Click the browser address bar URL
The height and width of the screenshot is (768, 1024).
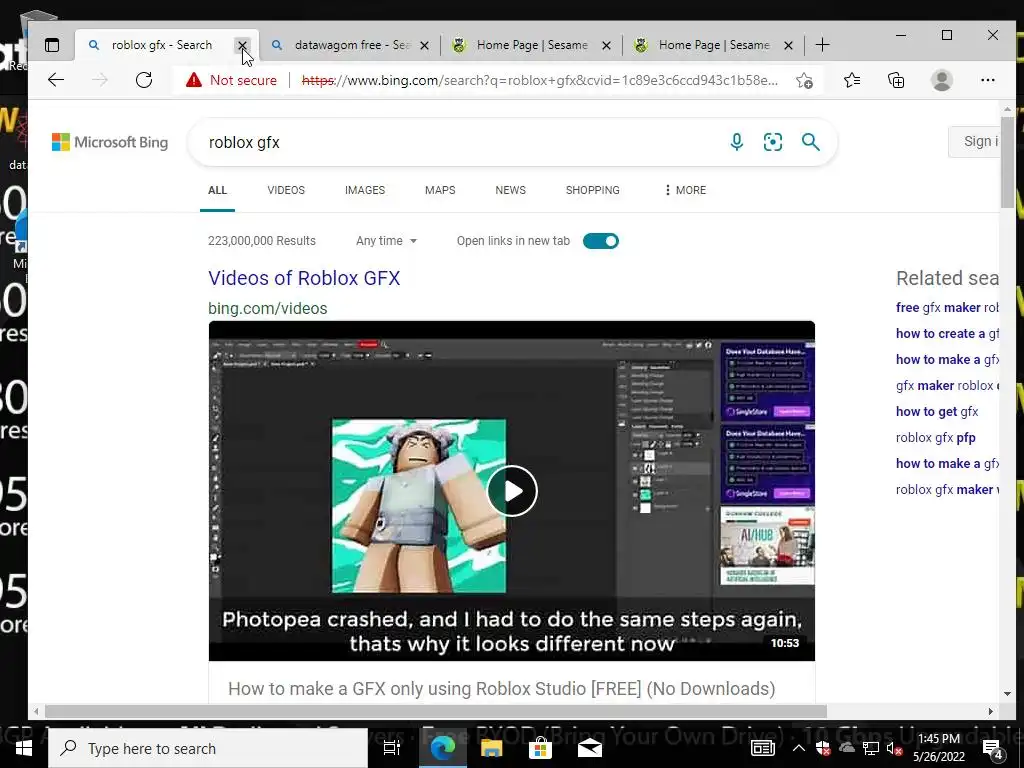539,80
